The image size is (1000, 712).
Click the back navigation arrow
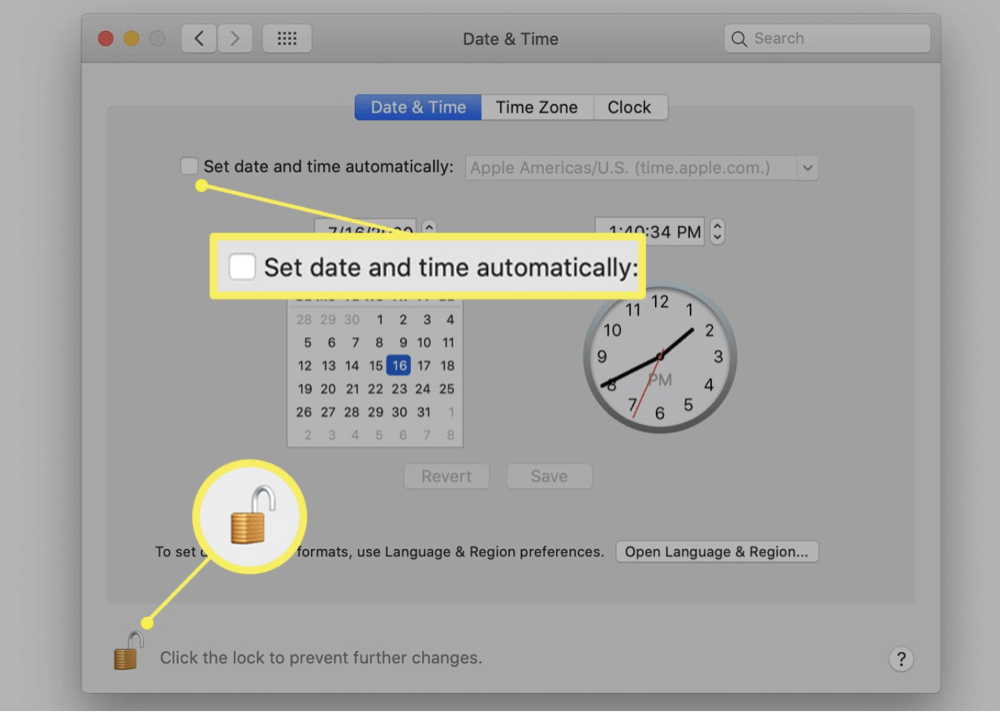198,37
